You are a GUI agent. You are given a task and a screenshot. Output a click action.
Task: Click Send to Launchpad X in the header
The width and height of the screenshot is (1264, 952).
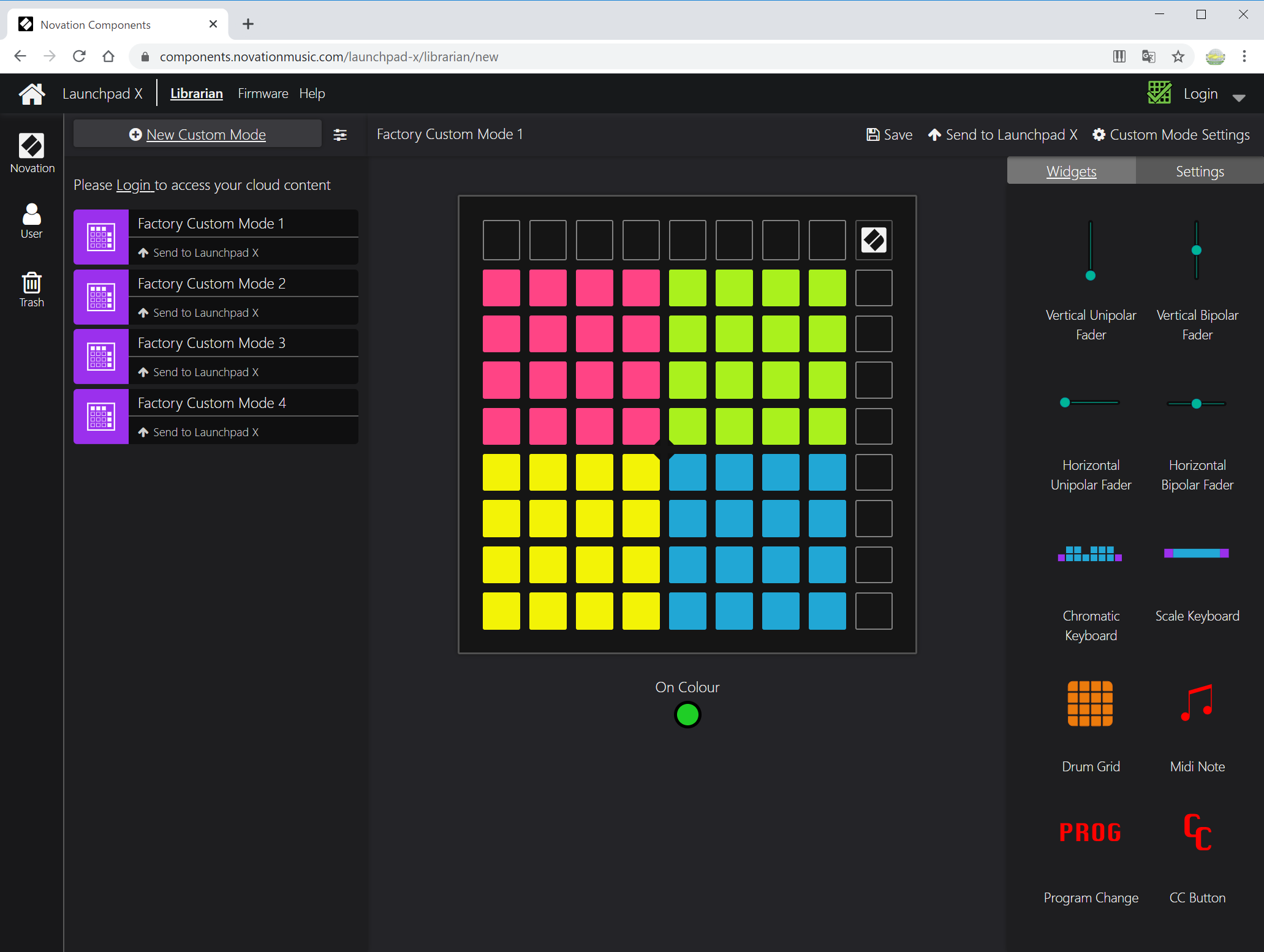[1003, 135]
